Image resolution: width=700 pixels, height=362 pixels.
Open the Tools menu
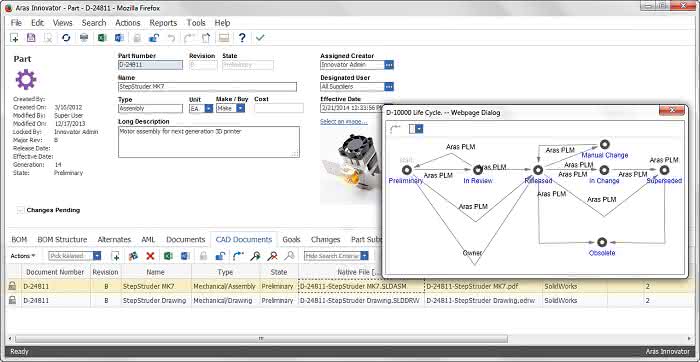196,23
